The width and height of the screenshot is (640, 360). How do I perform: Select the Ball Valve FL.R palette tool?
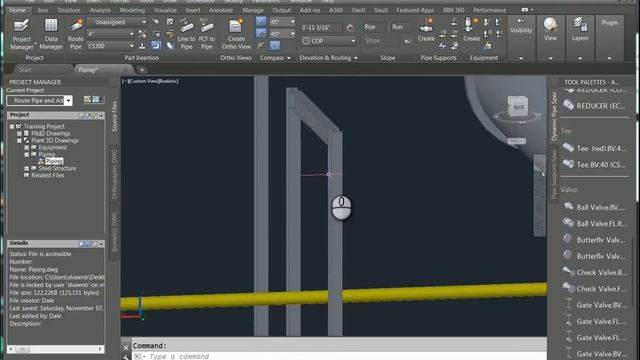coord(594,224)
